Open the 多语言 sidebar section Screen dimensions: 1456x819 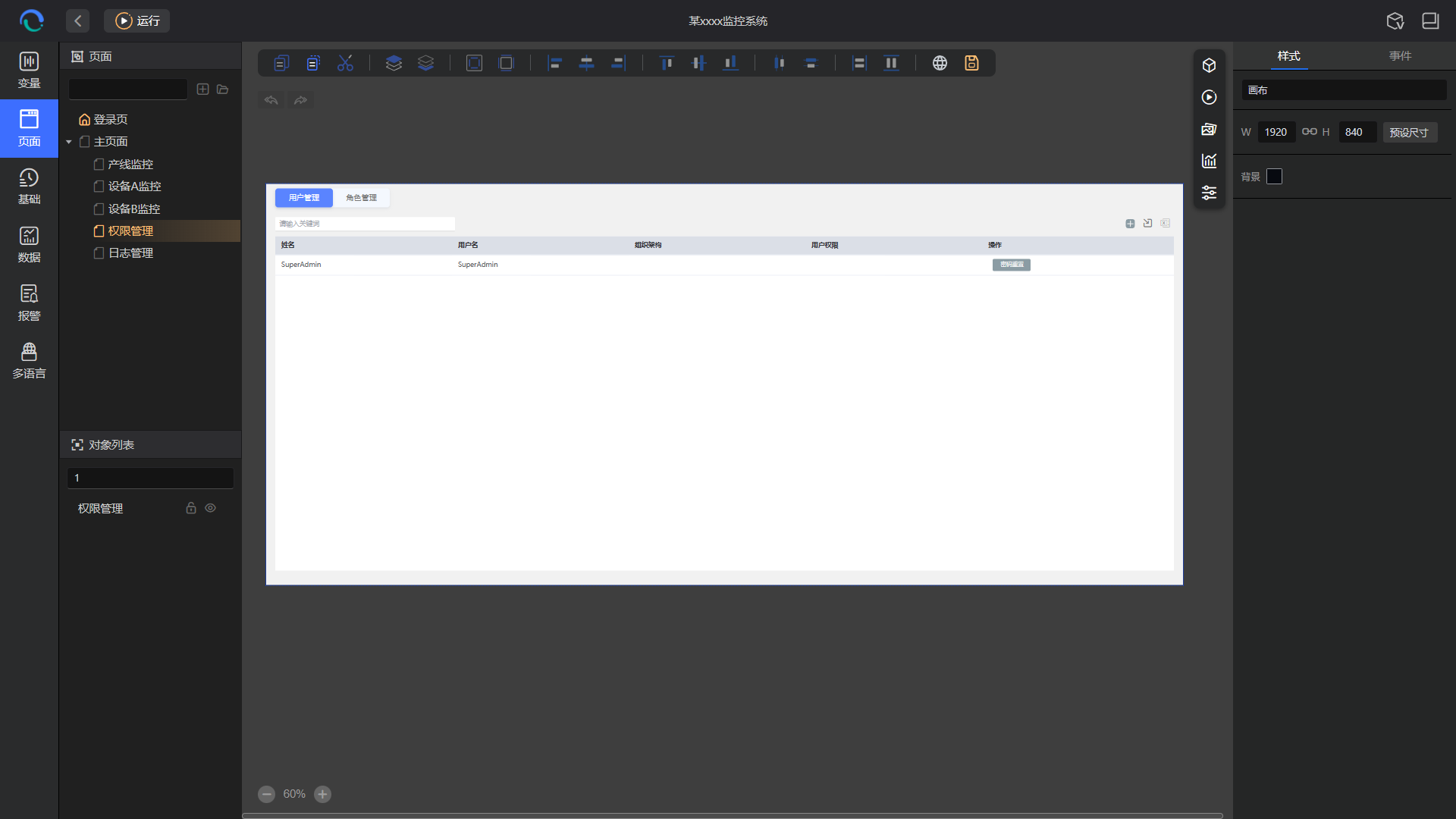[29, 361]
